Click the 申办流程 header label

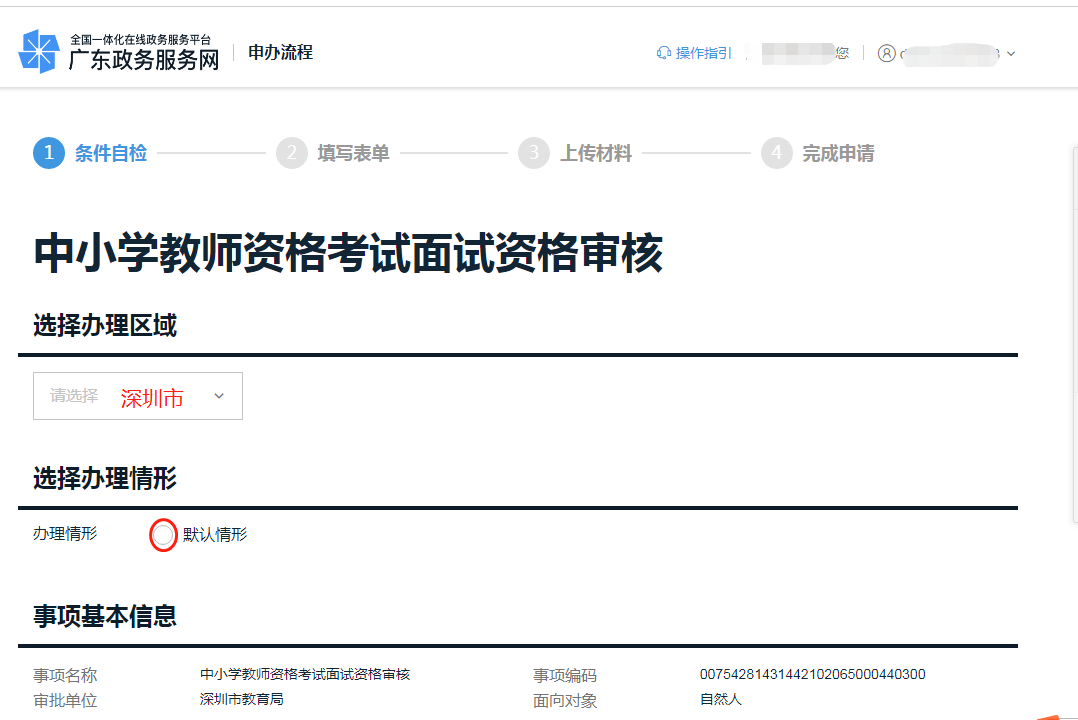280,52
